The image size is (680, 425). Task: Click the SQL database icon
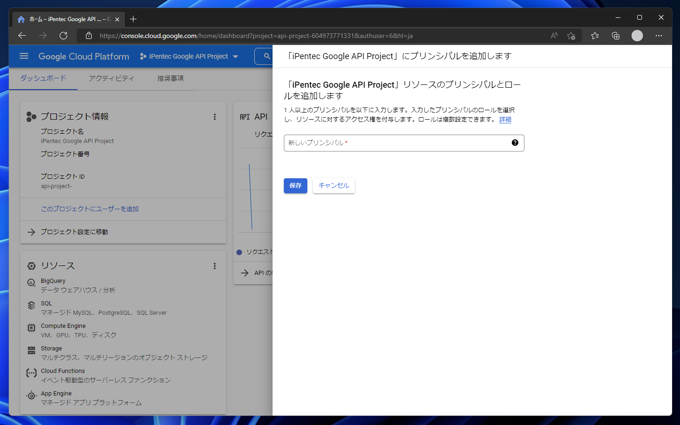pyautogui.click(x=31, y=305)
